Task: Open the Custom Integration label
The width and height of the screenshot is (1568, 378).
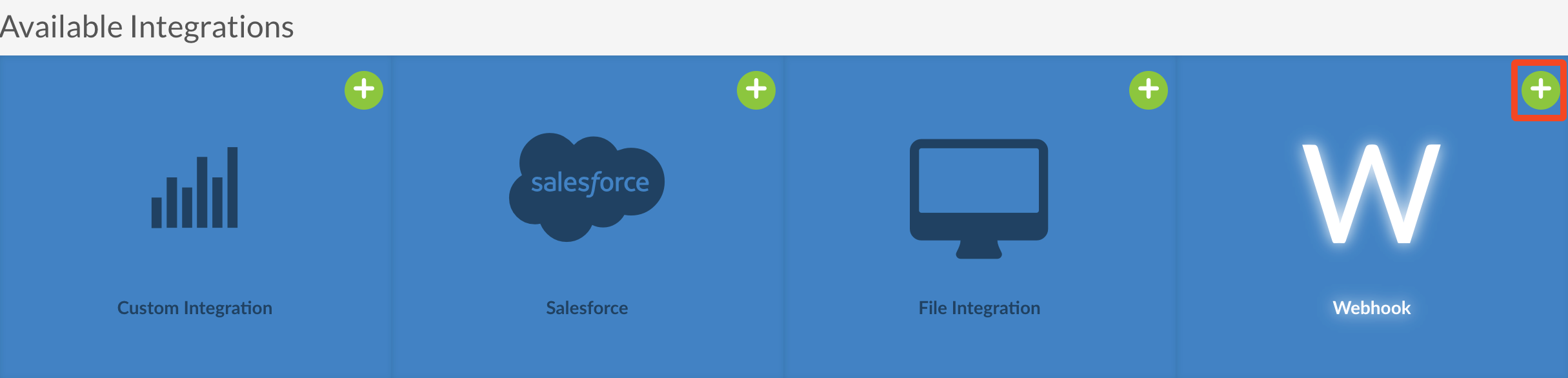Action: pyautogui.click(x=195, y=308)
